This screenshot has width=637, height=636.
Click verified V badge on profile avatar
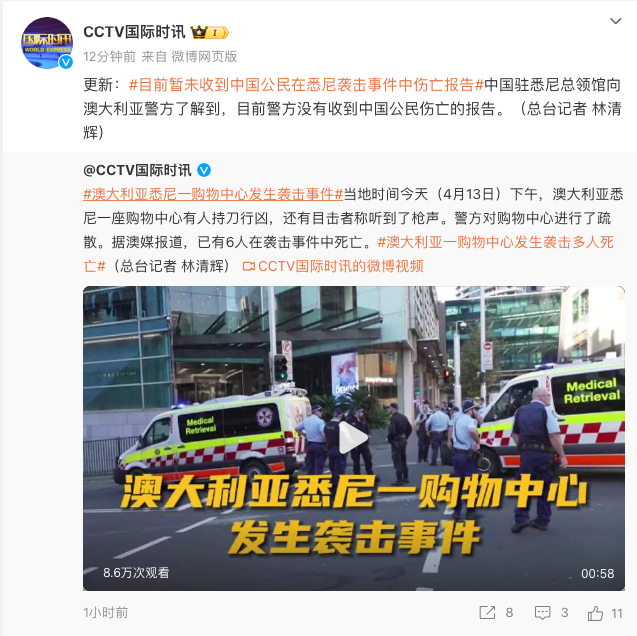(65, 62)
